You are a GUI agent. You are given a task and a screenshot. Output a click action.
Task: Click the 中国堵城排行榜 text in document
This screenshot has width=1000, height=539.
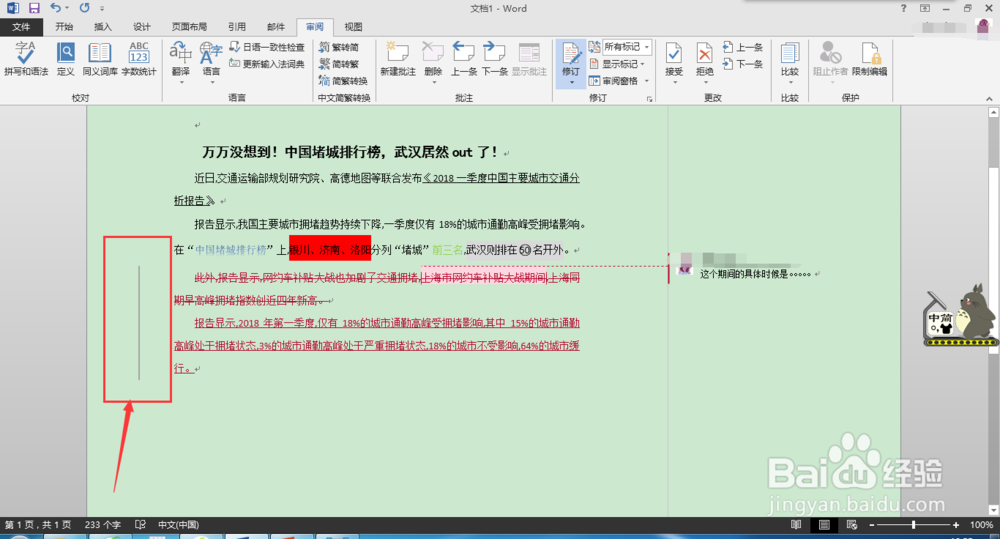[231, 250]
